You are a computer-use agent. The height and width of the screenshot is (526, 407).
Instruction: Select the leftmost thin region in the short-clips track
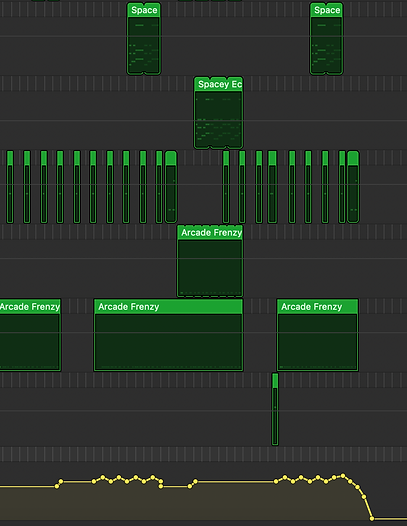click(10, 187)
